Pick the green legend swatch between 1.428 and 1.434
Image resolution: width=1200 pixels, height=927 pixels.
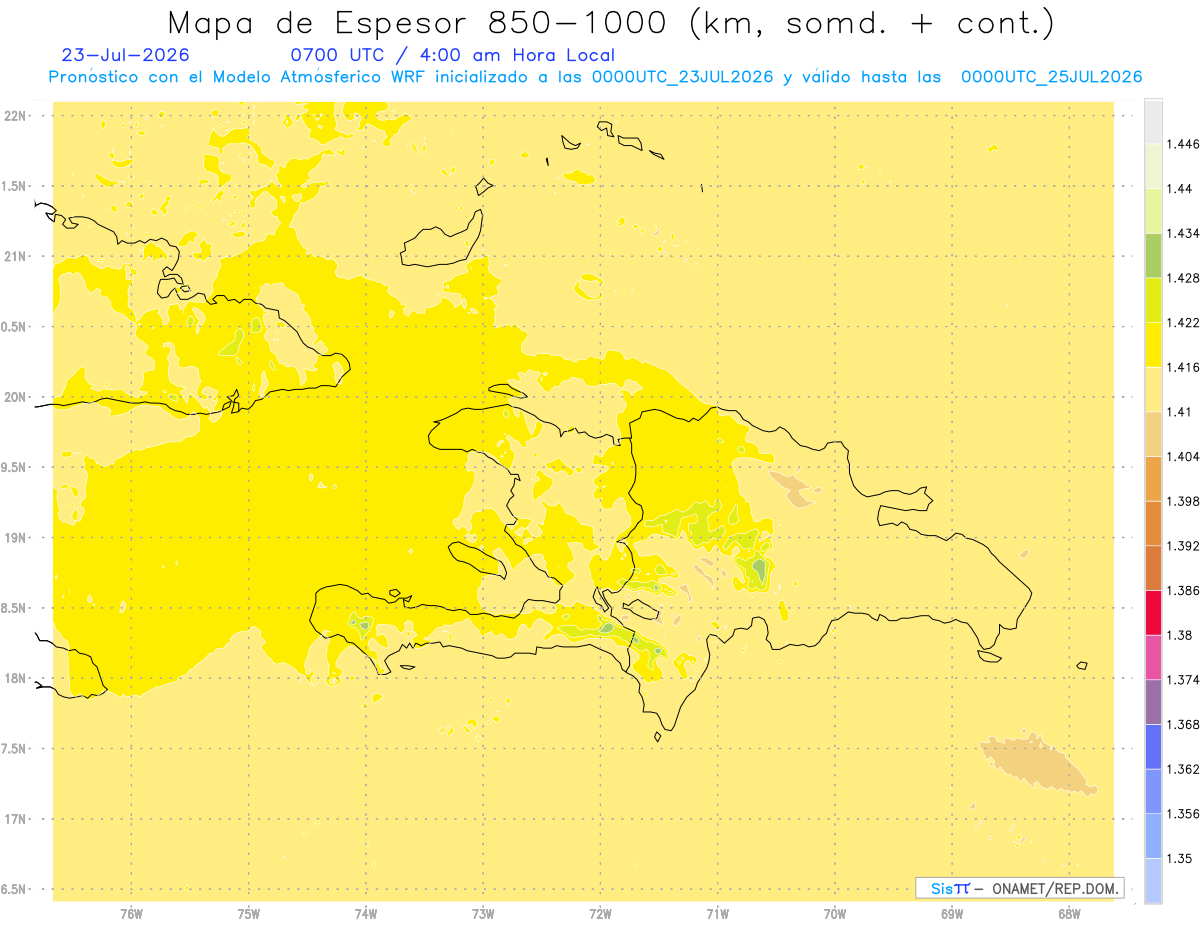point(1153,255)
